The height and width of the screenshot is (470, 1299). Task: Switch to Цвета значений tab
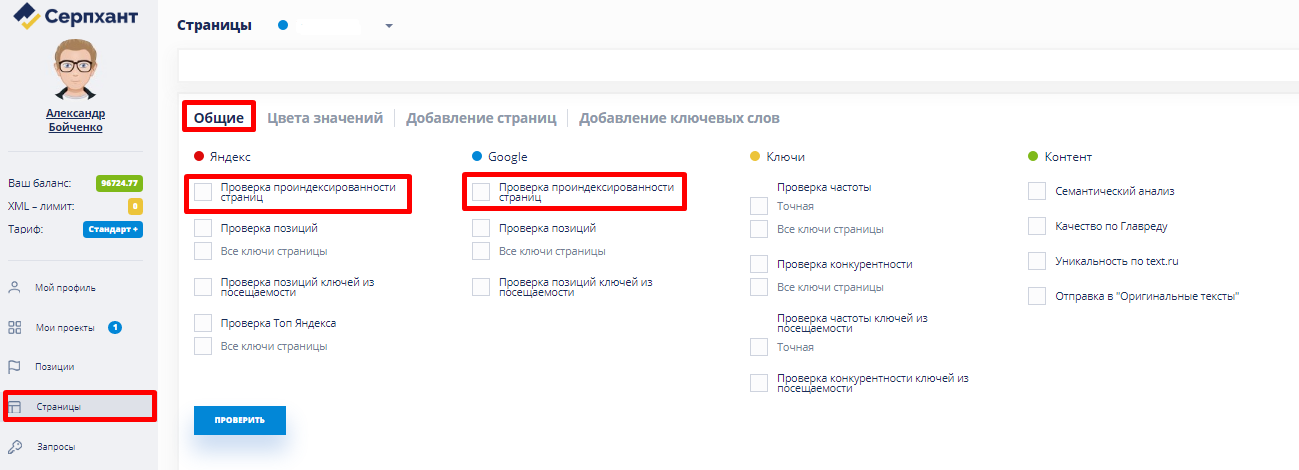(x=325, y=118)
